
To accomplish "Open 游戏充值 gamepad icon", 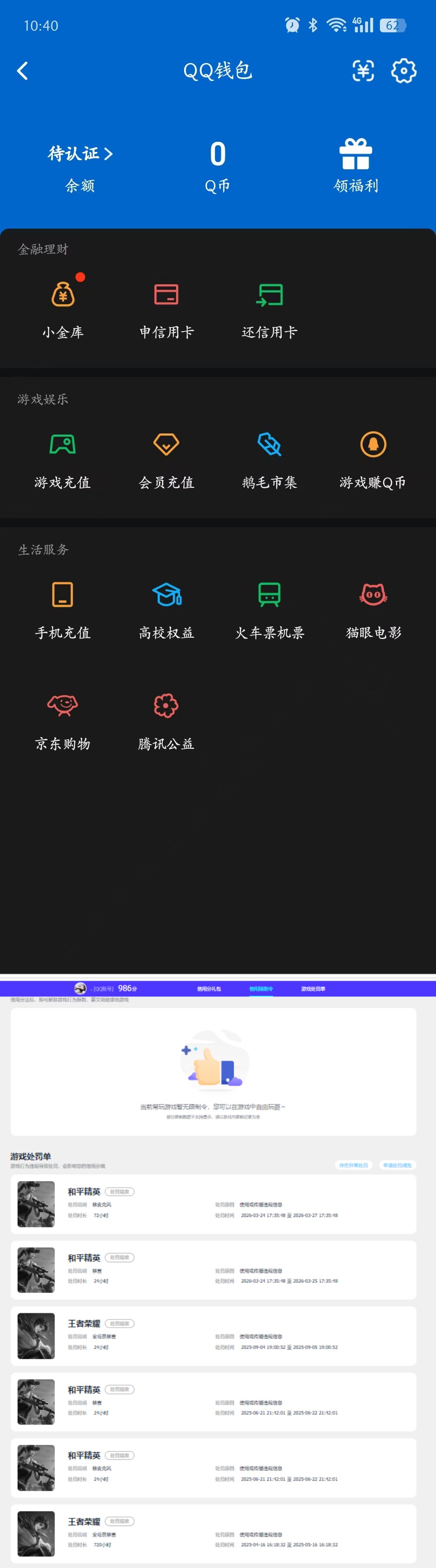I will tap(63, 444).
